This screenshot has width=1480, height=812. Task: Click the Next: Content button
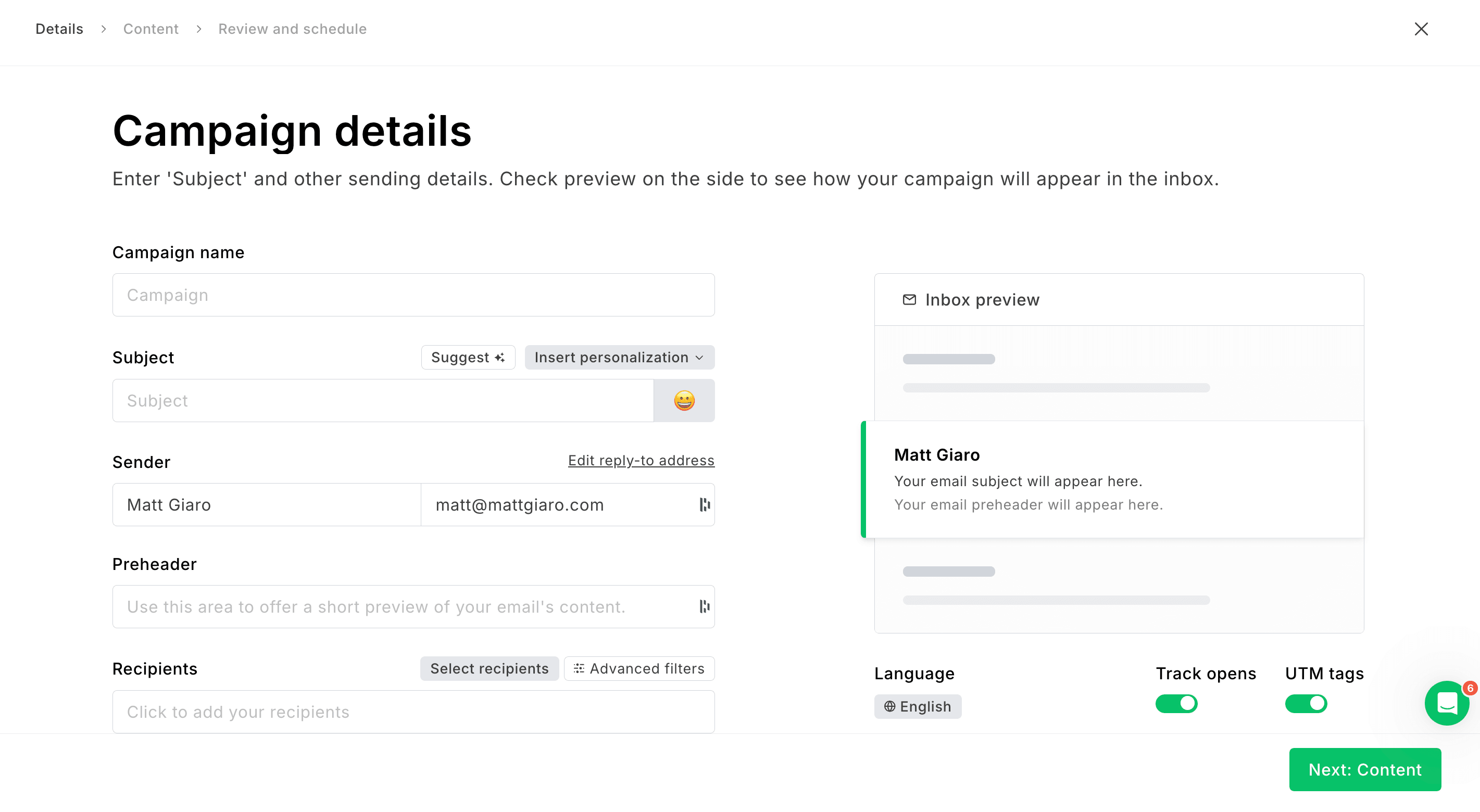click(x=1364, y=769)
